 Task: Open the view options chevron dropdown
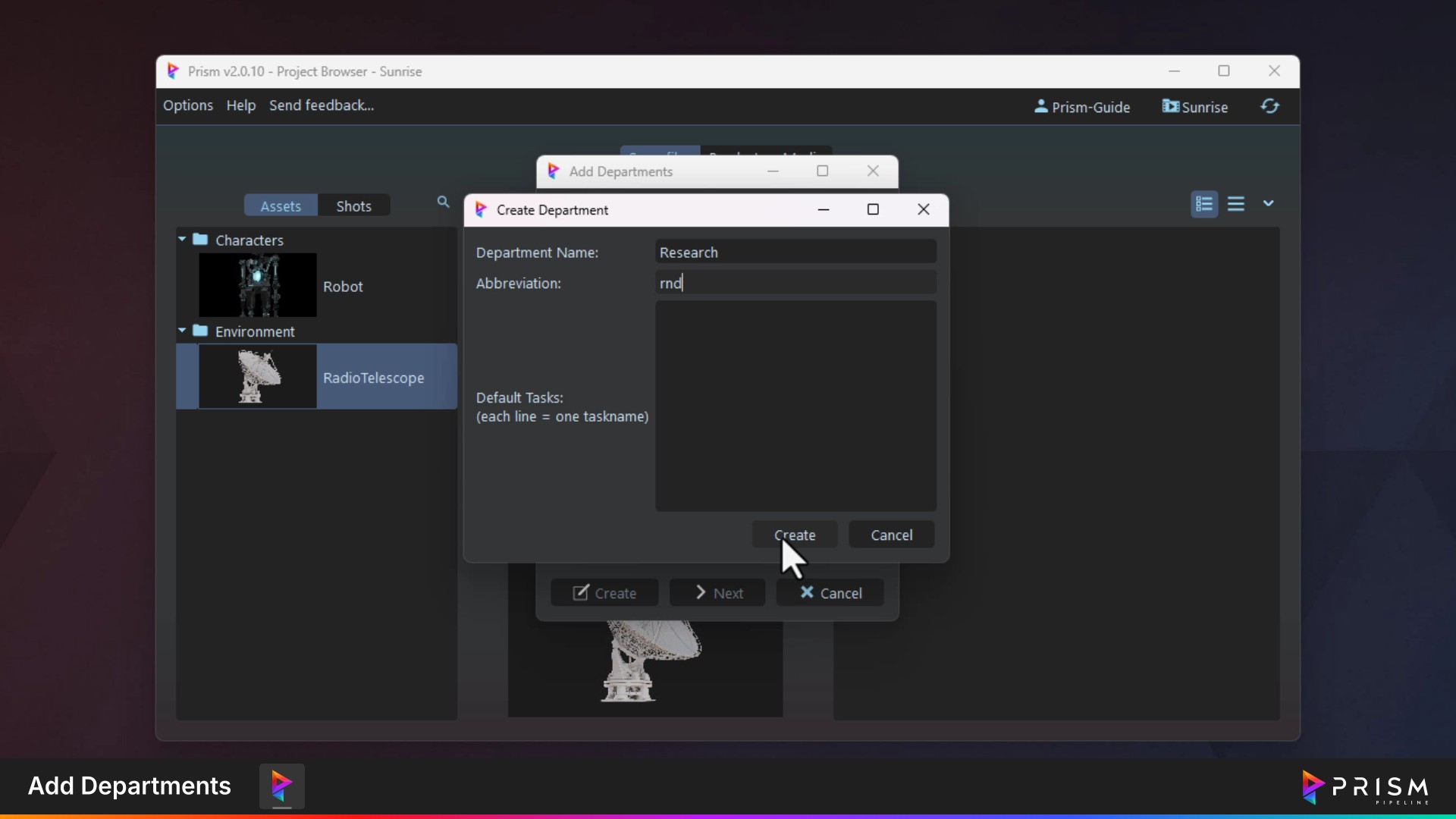pyautogui.click(x=1268, y=203)
